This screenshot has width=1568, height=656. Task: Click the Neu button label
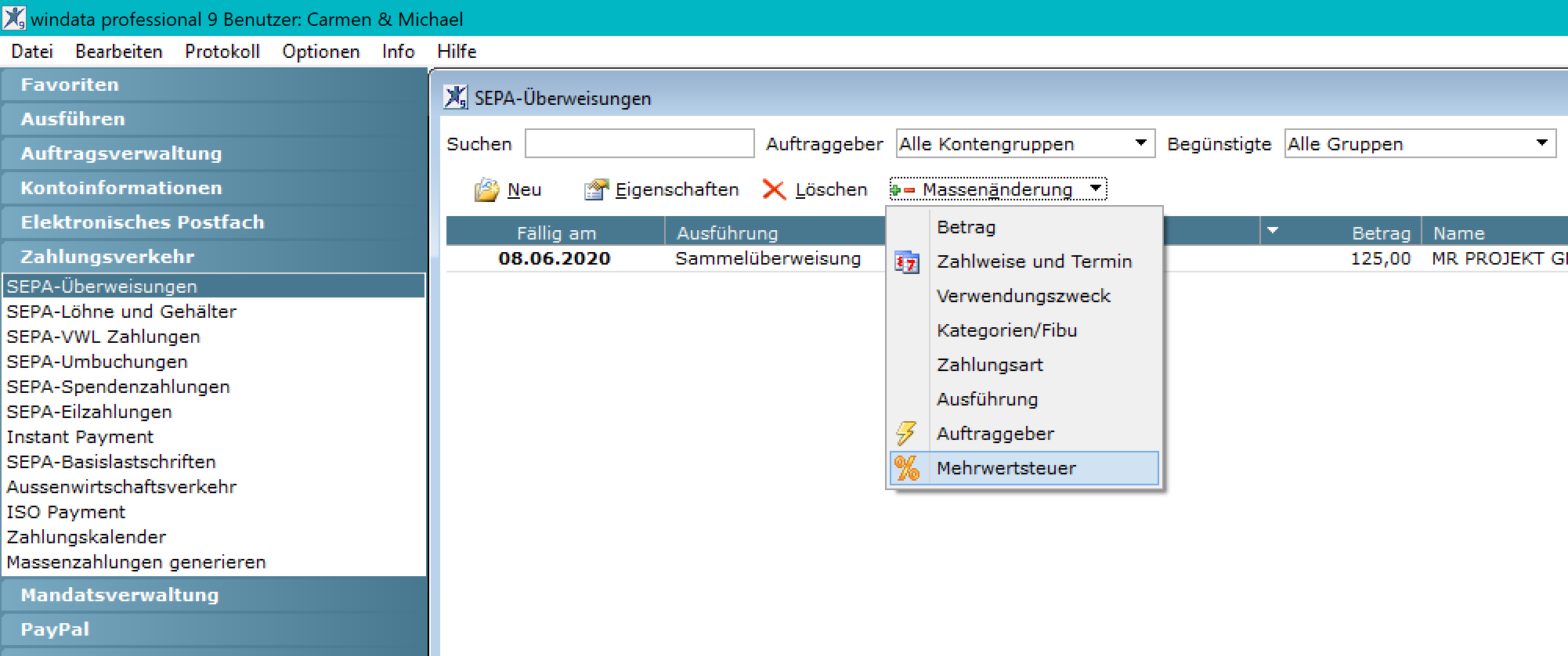[x=524, y=189]
